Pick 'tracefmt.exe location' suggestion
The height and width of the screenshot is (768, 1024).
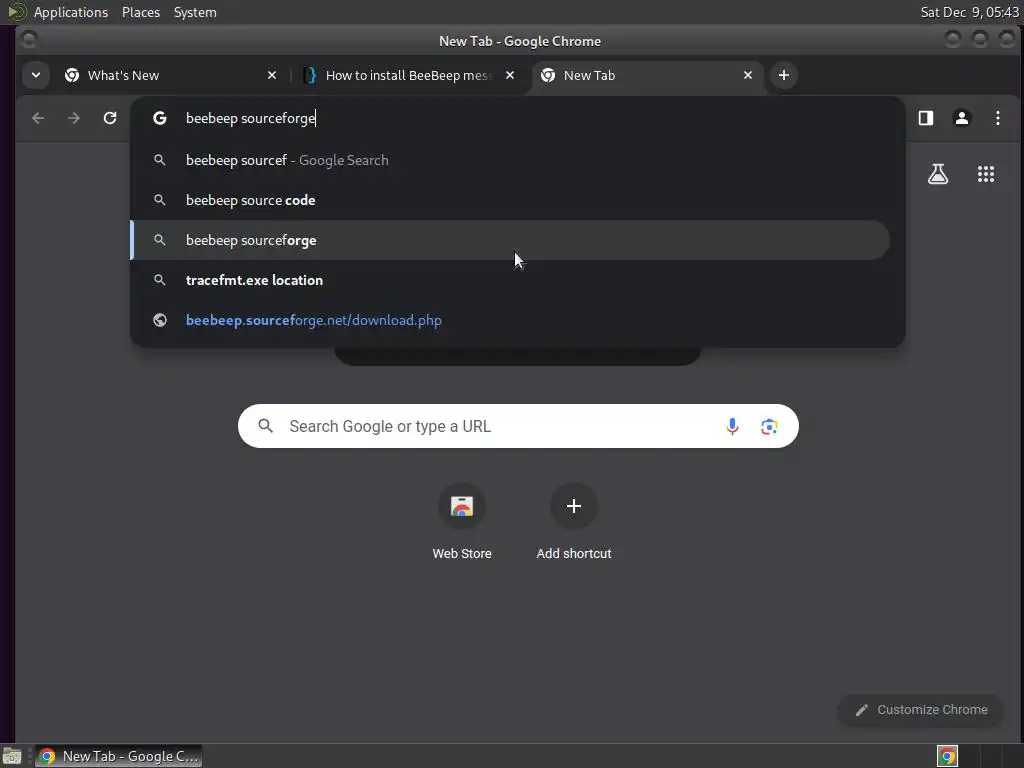[510, 280]
